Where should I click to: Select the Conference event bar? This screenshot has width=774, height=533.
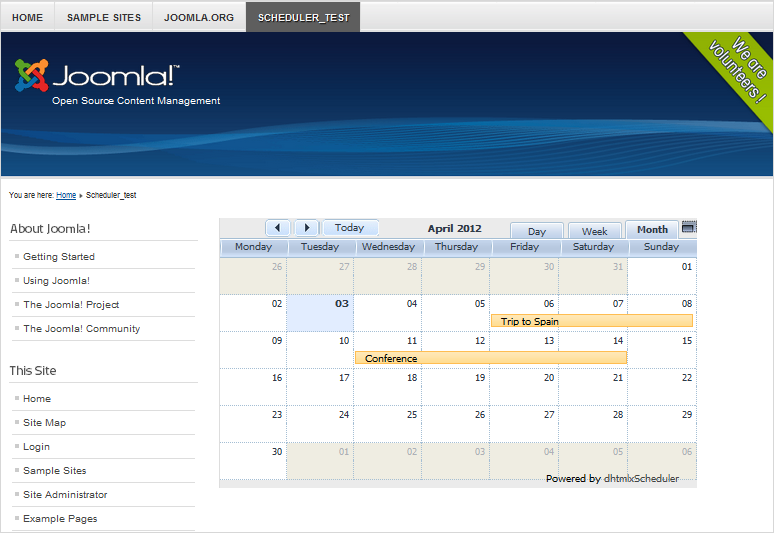tap(491, 358)
